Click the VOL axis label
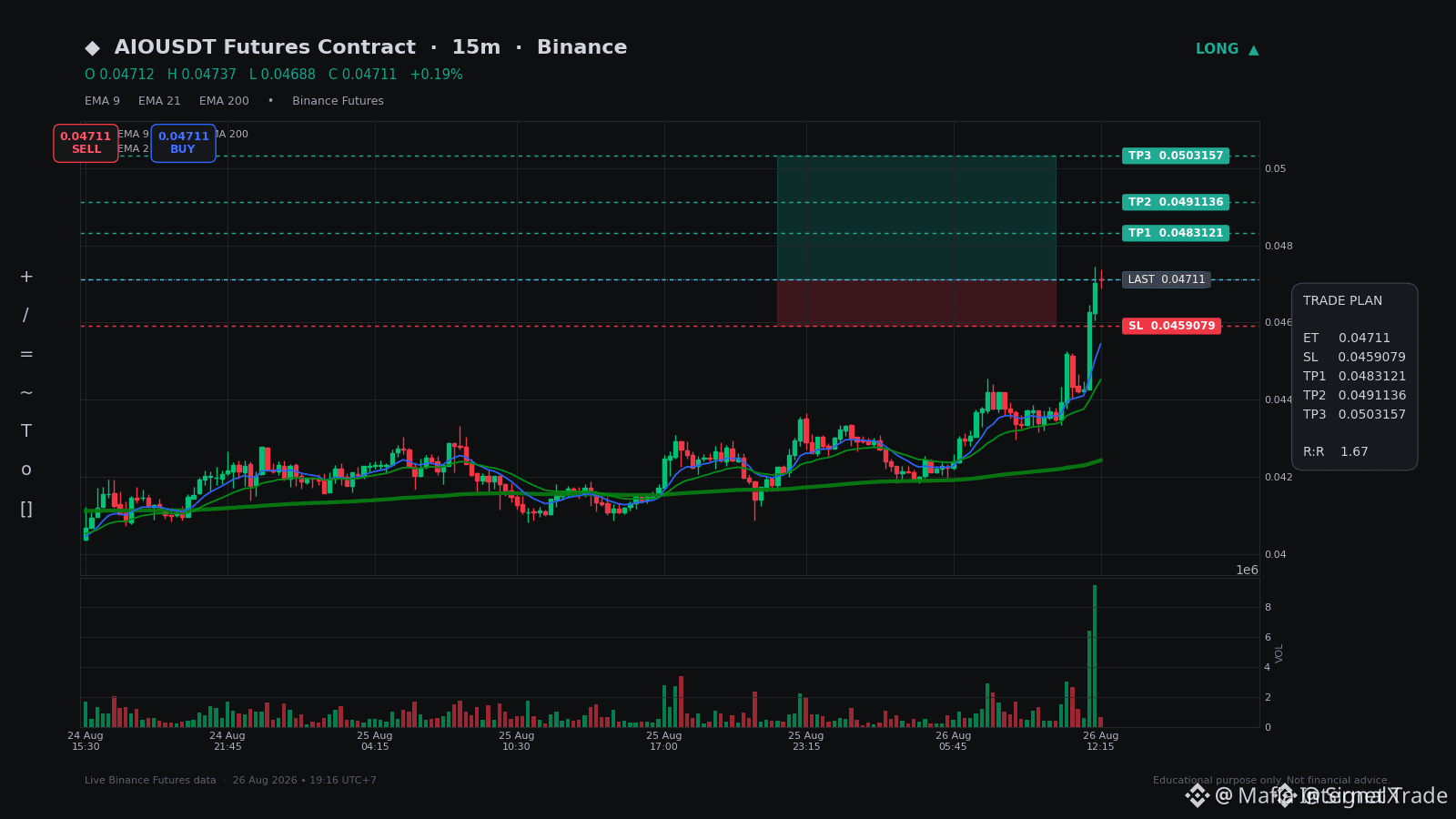The width and height of the screenshot is (1456, 819). [x=1279, y=653]
